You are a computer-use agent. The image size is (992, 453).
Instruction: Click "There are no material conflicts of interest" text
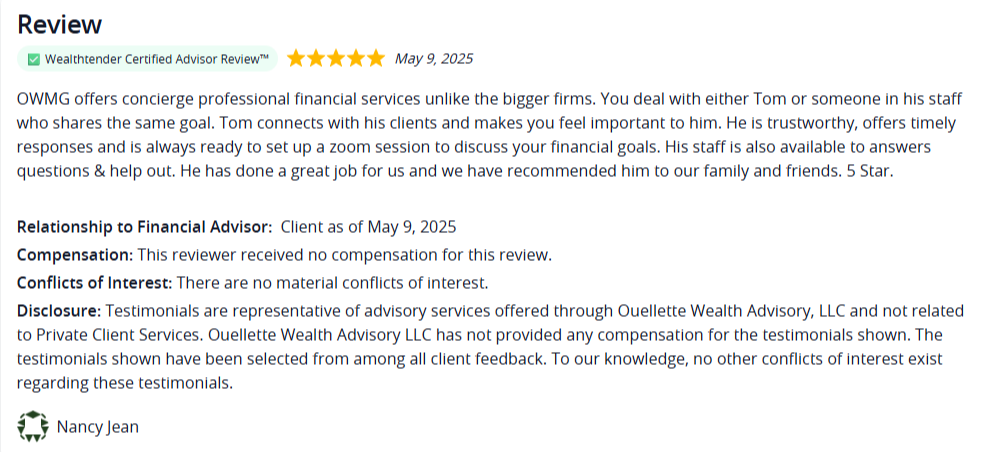332,283
